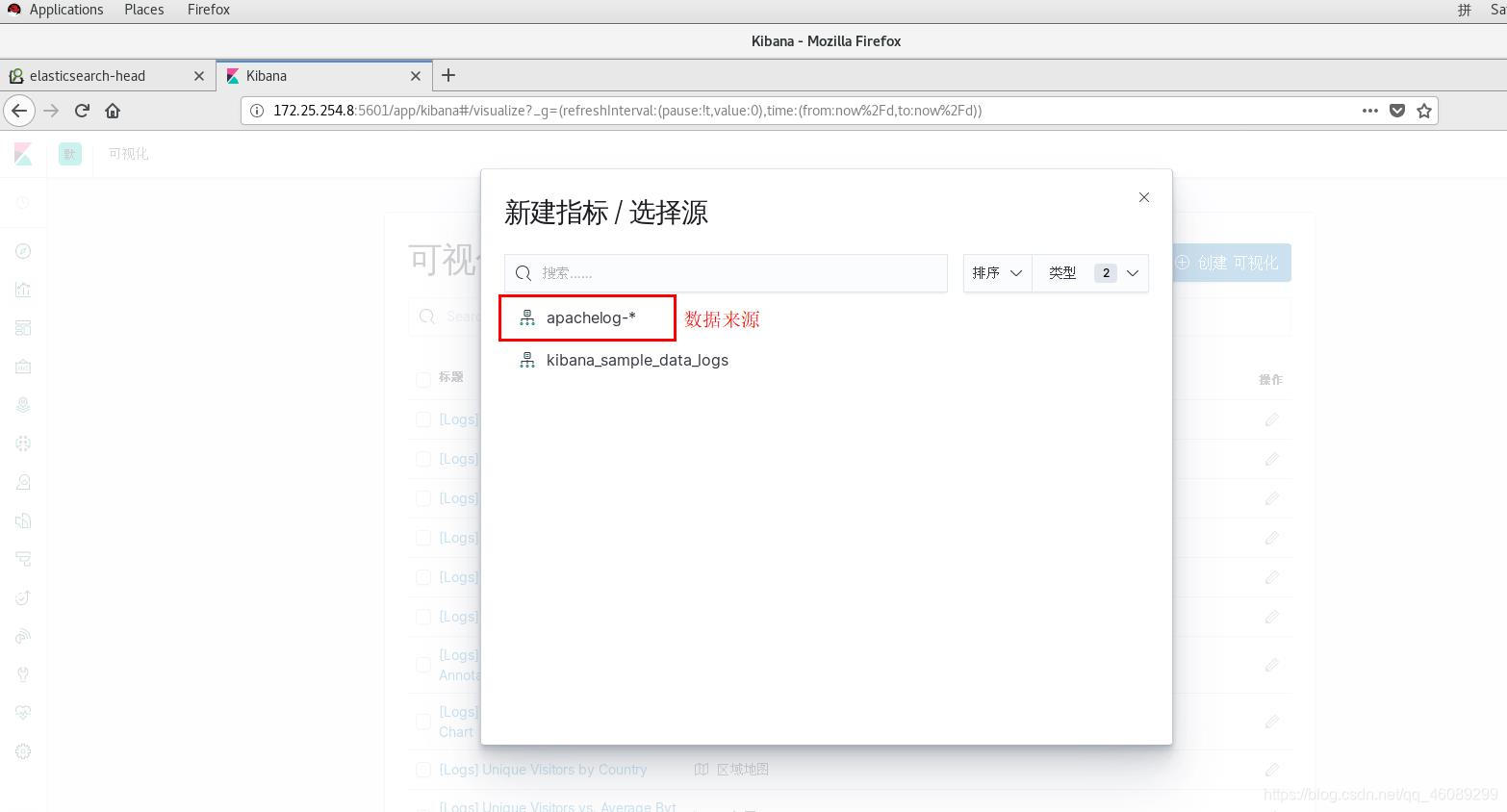Open SIEM from the sidebar
The height and width of the screenshot is (812, 1507).
pyautogui.click(x=23, y=636)
